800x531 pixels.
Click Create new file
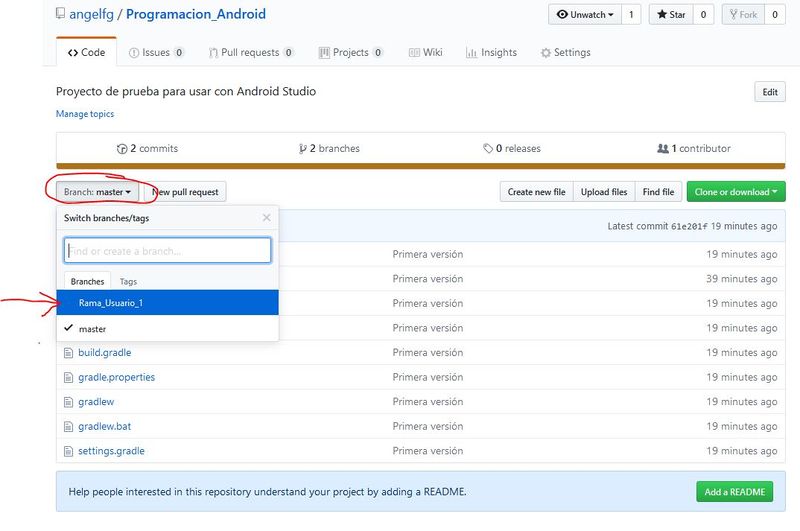pos(536,192)
